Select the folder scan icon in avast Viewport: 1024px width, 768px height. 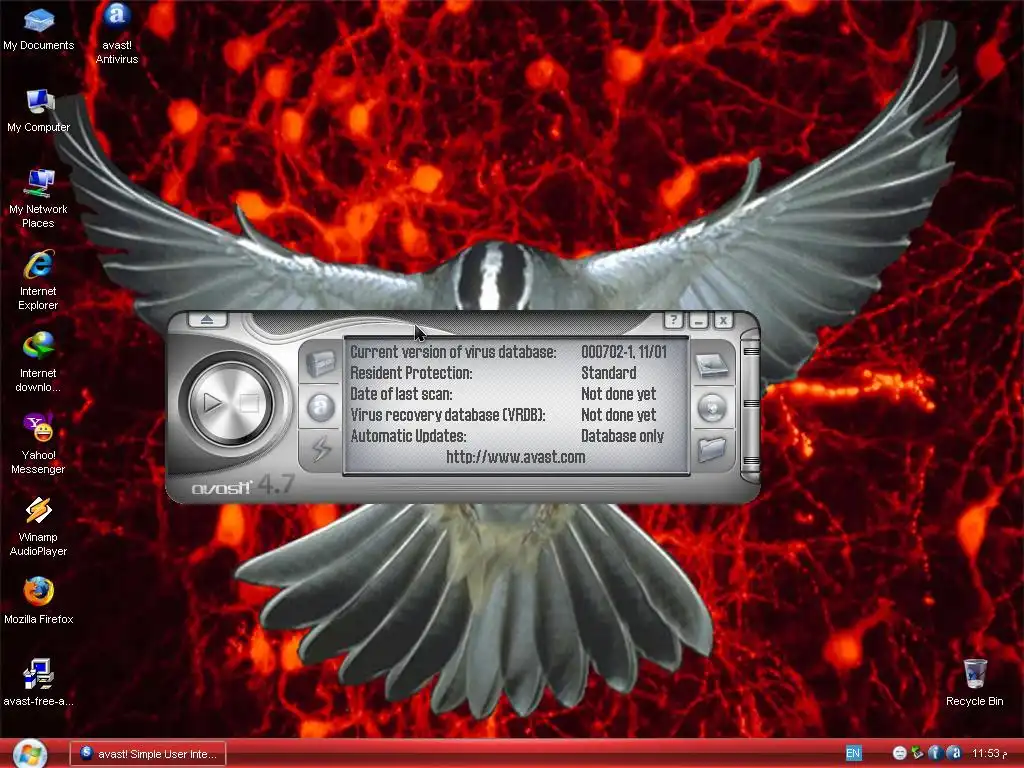(x=712, y=449)
